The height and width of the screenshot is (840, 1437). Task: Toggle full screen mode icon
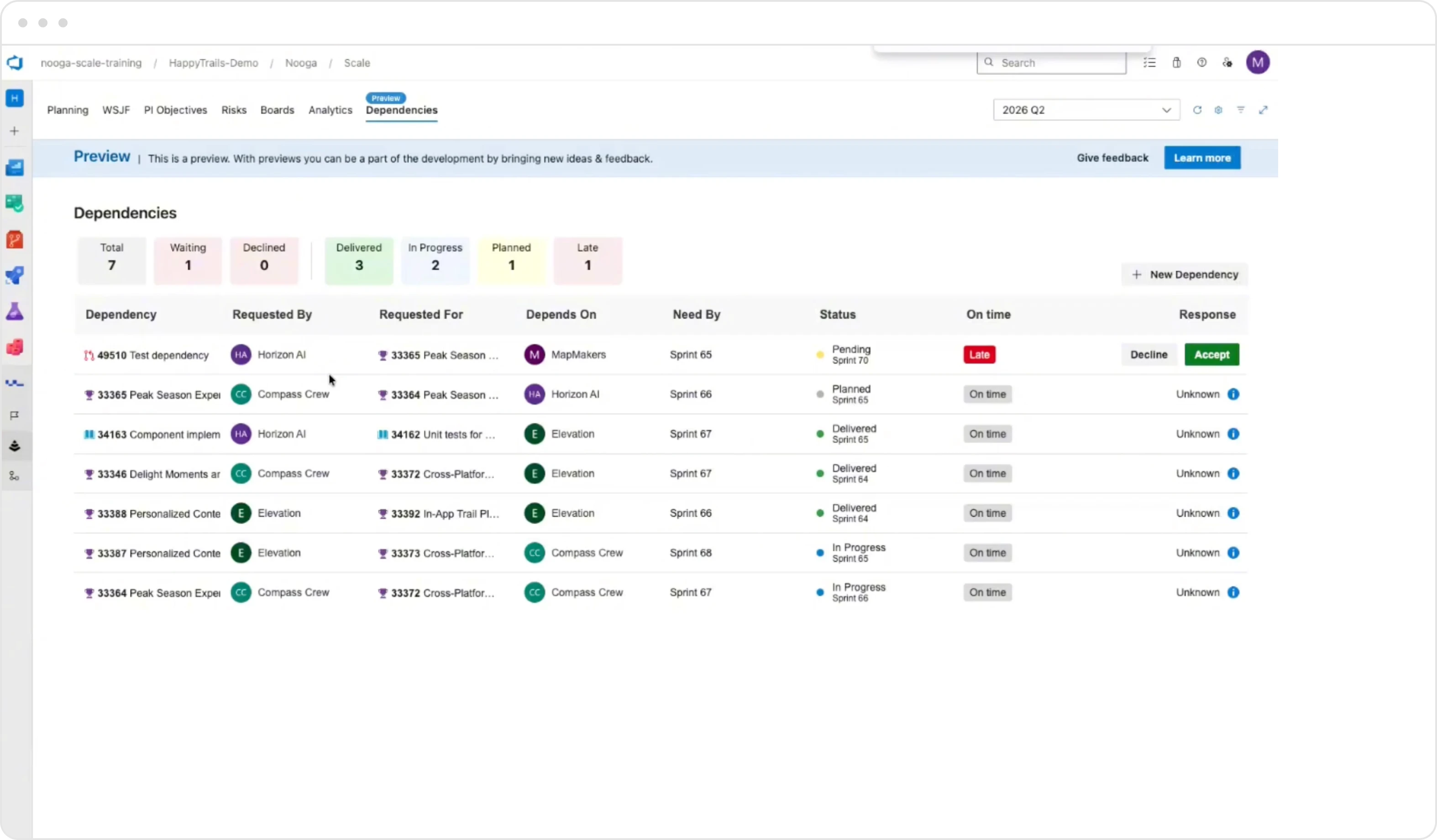click(x=1263, y=110)
